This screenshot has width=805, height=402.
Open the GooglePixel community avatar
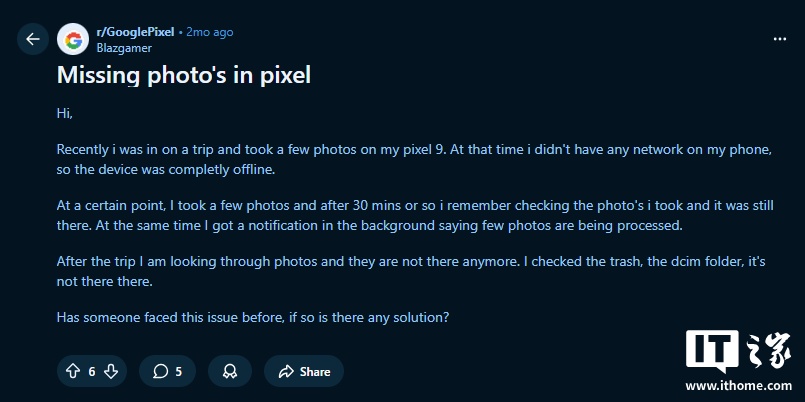point(73,39)
